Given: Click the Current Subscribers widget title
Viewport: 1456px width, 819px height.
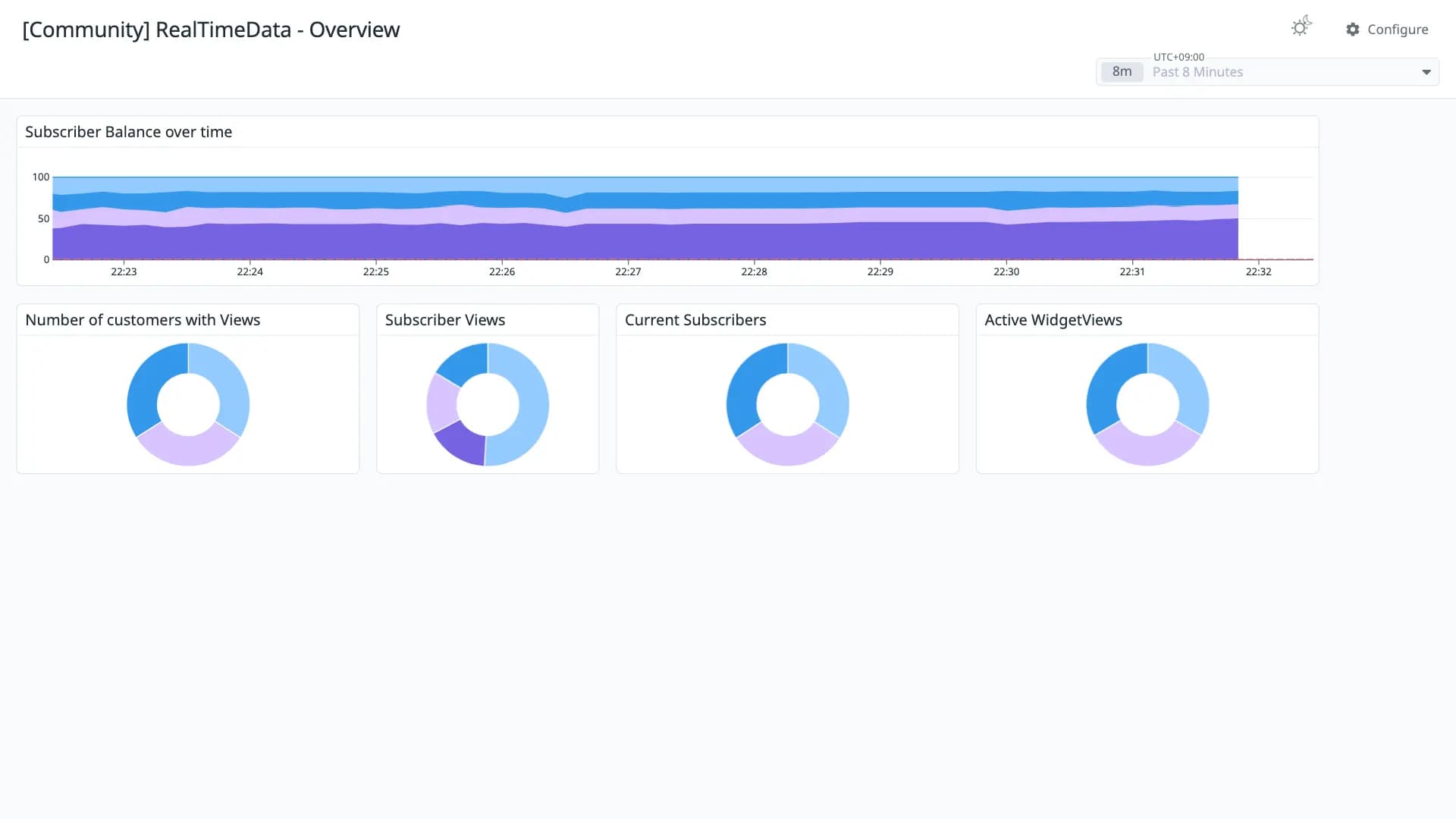Looking at the screenshot, I should click(695, 320).
